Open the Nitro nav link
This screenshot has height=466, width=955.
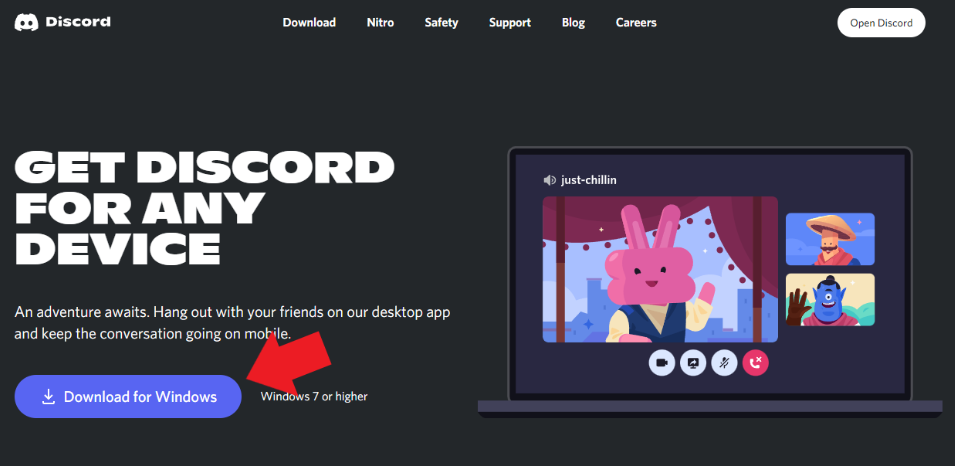click(380, 23)
